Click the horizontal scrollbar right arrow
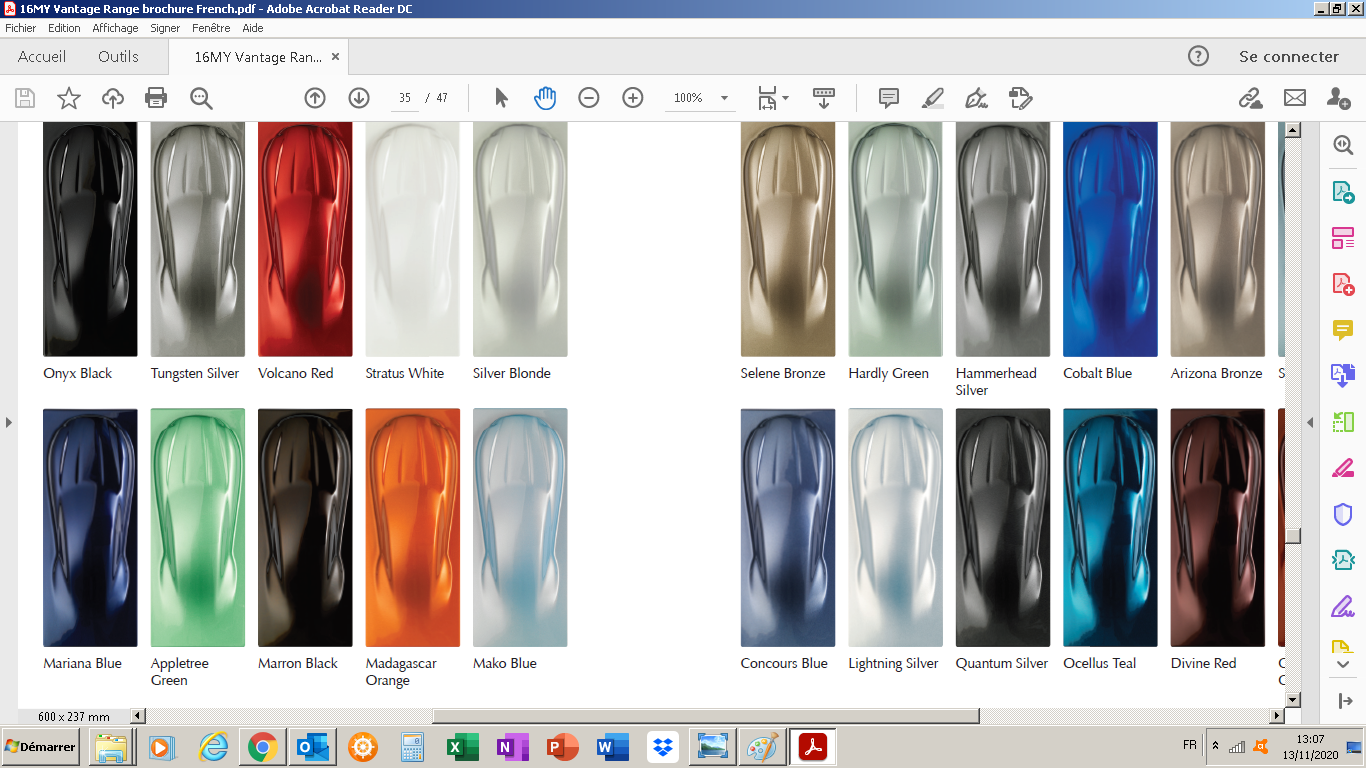The height and width of the screenshot is (768, 1366). point(1276,716)
